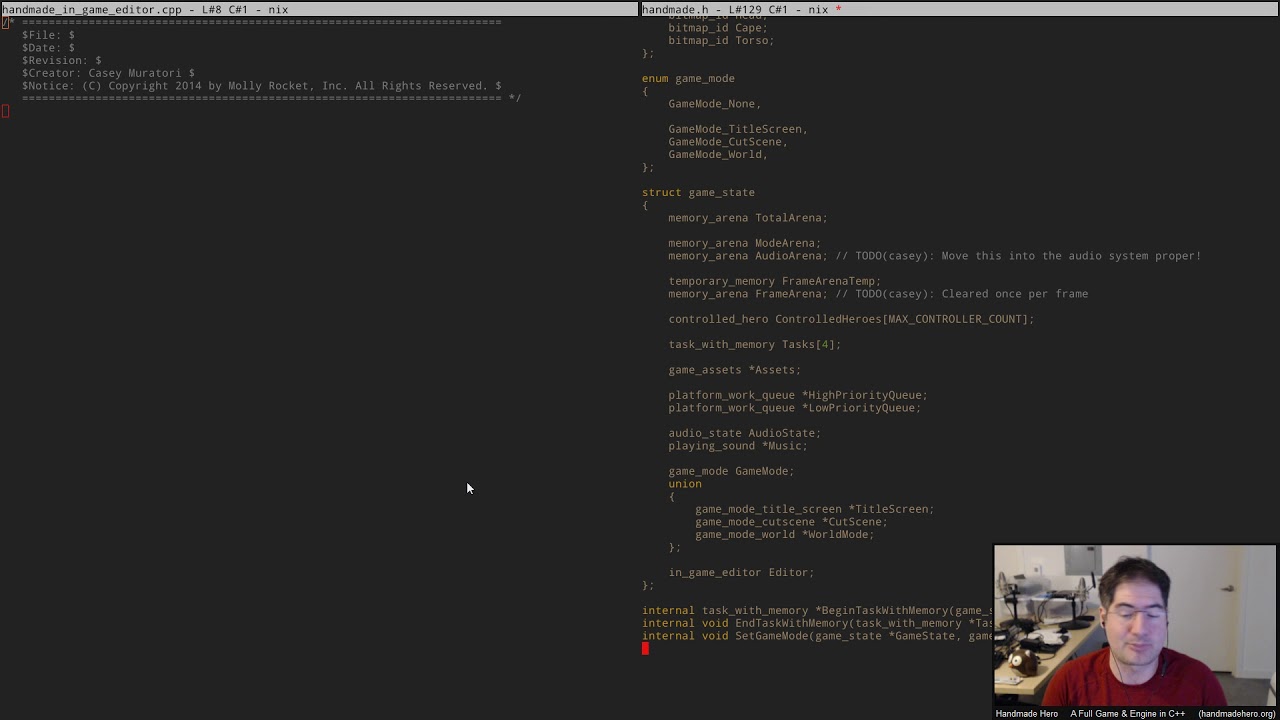Click the "Handmade Hero" caption text
This screenshot has height=720, width=1280.
pos(1026,714)
